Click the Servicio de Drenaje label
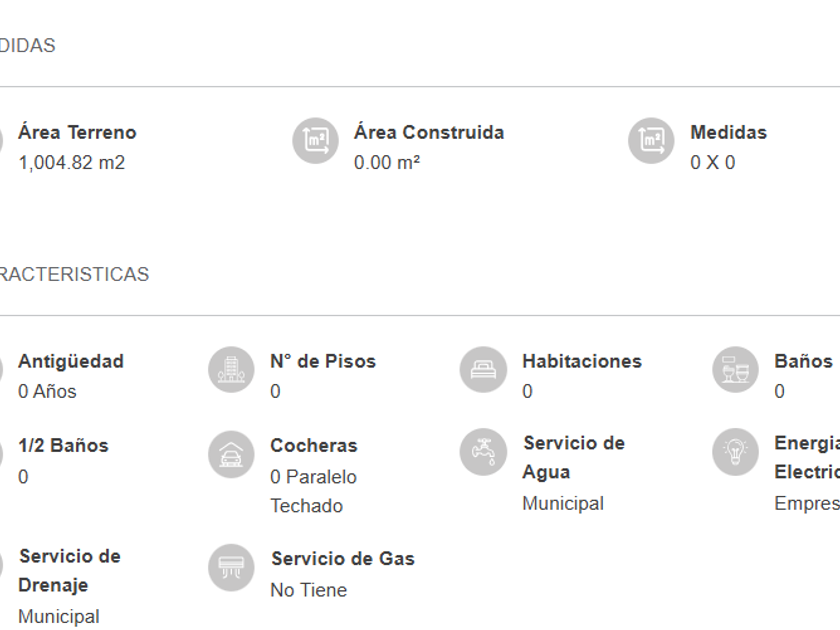The image size is (840, 630). pos(69,570)
